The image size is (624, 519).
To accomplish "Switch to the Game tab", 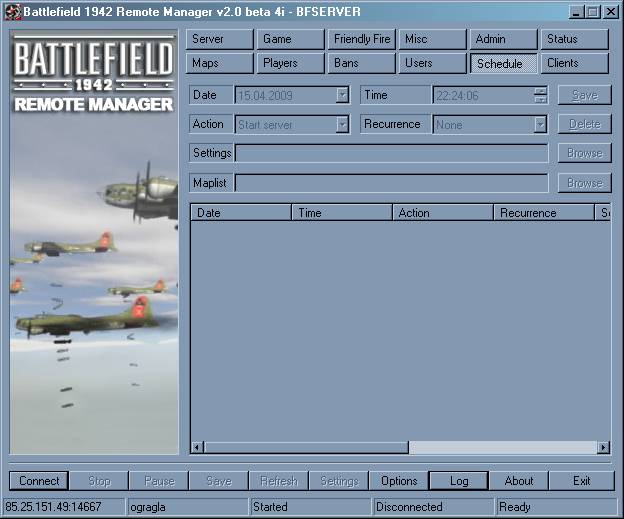I will pos(291,39).
